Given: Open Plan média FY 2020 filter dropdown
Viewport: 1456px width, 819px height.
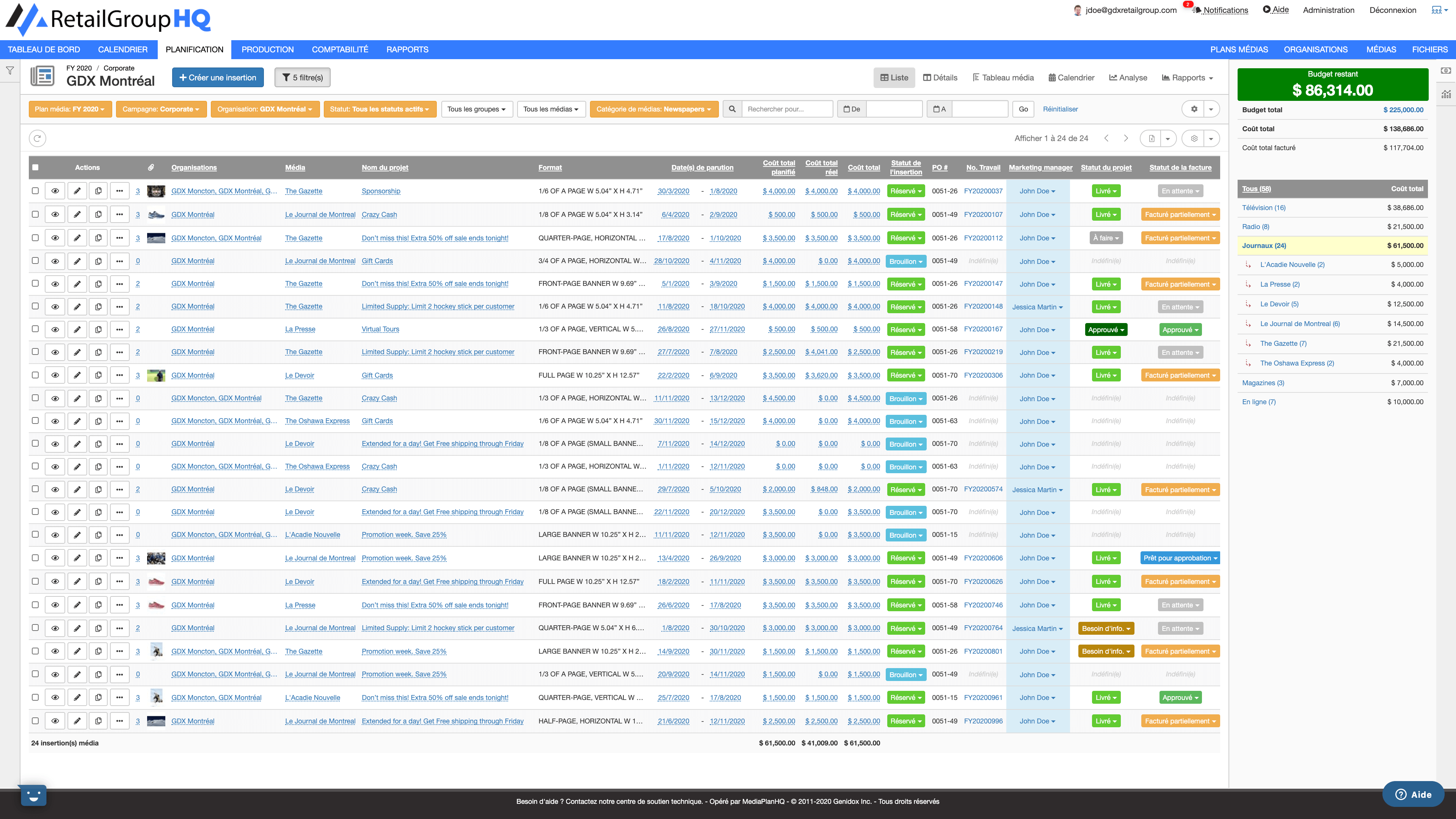Looking at the screenshot, I should pos(69,109).
